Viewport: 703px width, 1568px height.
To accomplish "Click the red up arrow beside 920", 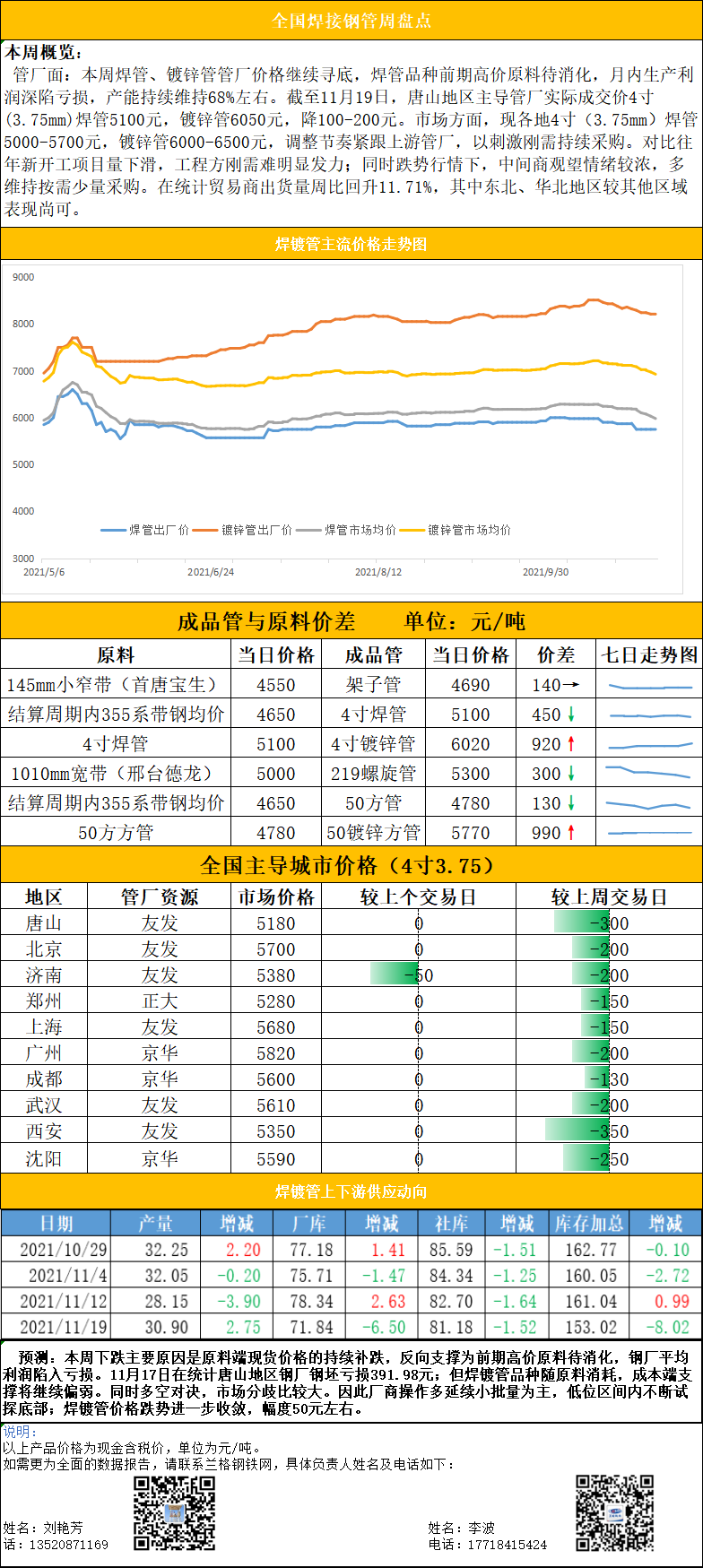I will coord(570,744).
